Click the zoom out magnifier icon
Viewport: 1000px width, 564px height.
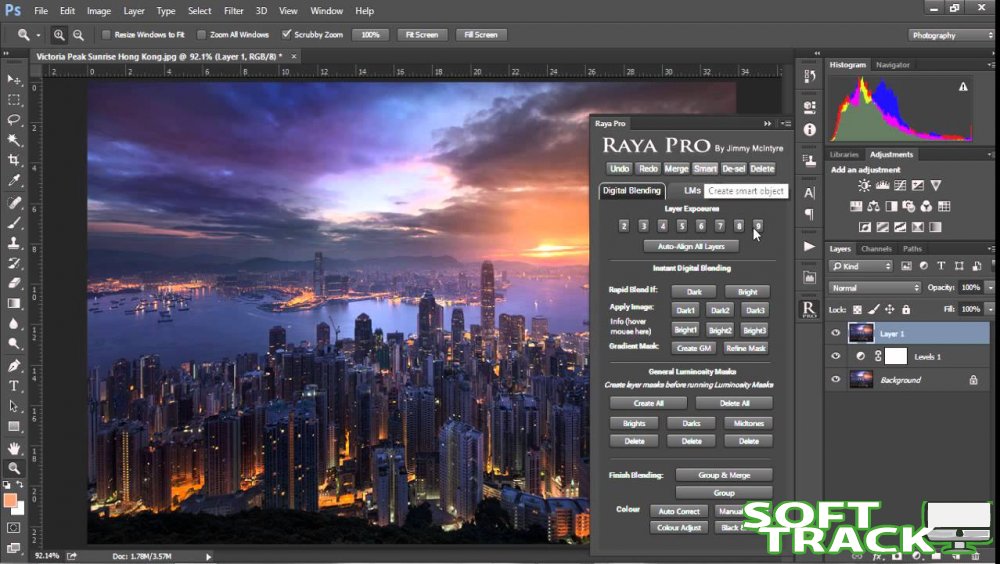tap(77, 35)
